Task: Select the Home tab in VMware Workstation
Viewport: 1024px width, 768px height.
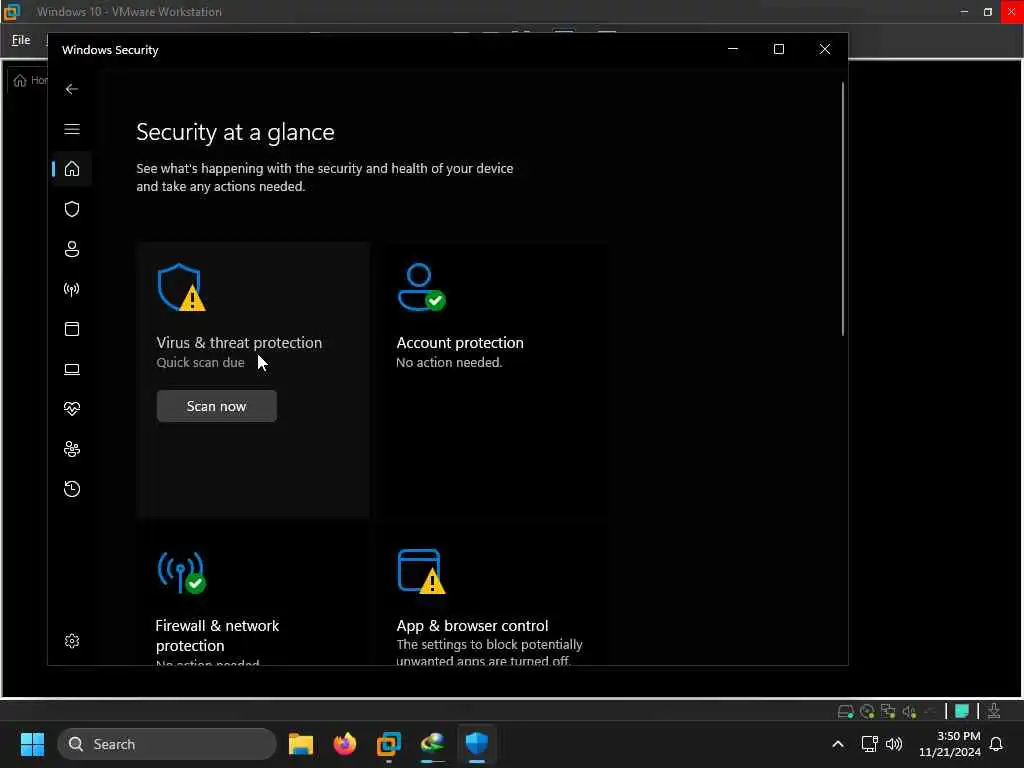Action: tap(29, 80)
